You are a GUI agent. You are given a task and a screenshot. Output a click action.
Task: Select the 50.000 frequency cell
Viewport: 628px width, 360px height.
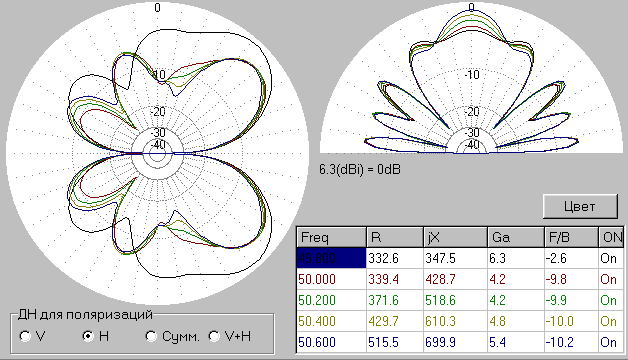pyautogui.click(x=331, y=279)
